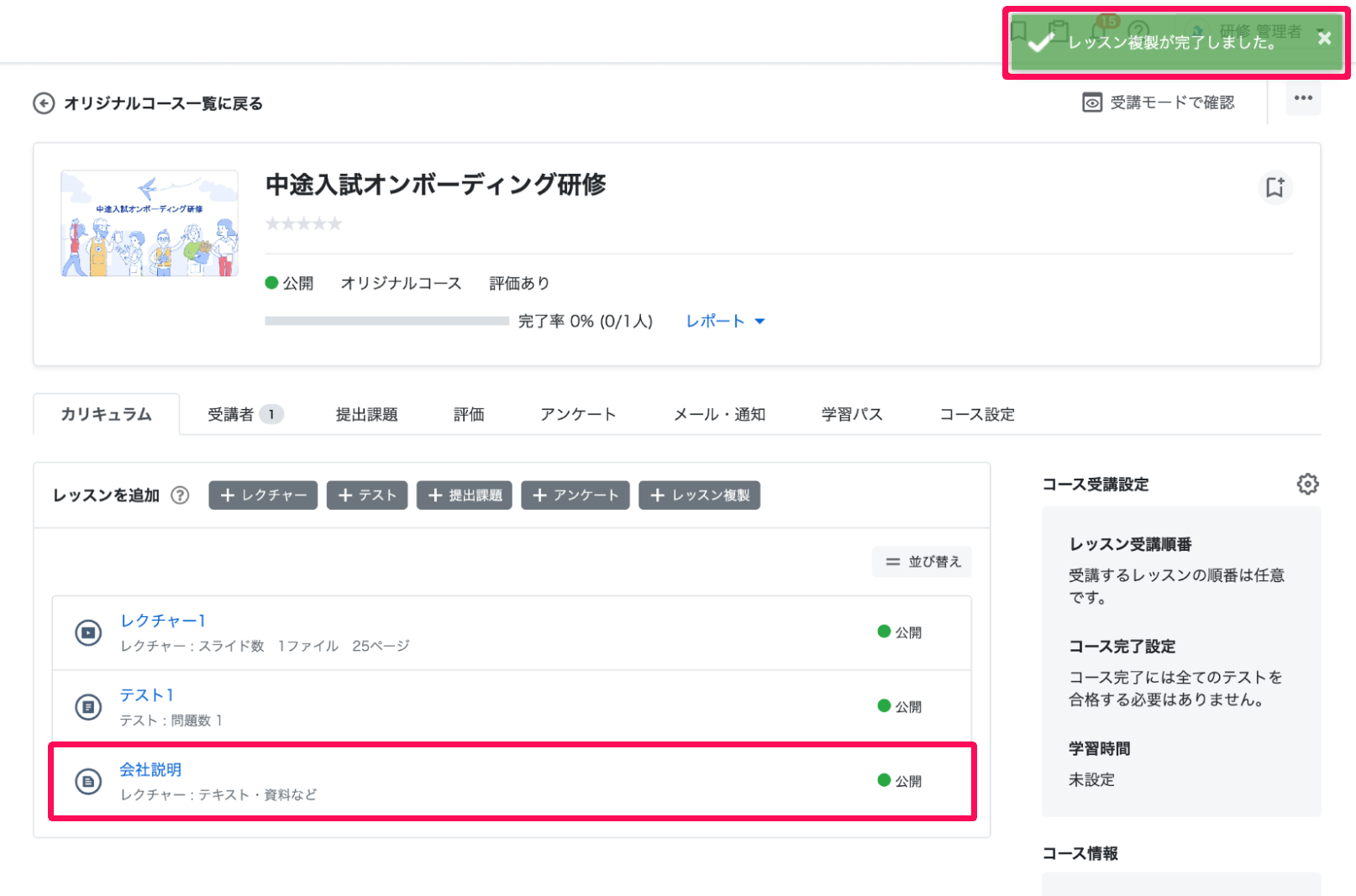Click the コース情報 heading
1356x896 pixels.
(x=1080, y=853)
